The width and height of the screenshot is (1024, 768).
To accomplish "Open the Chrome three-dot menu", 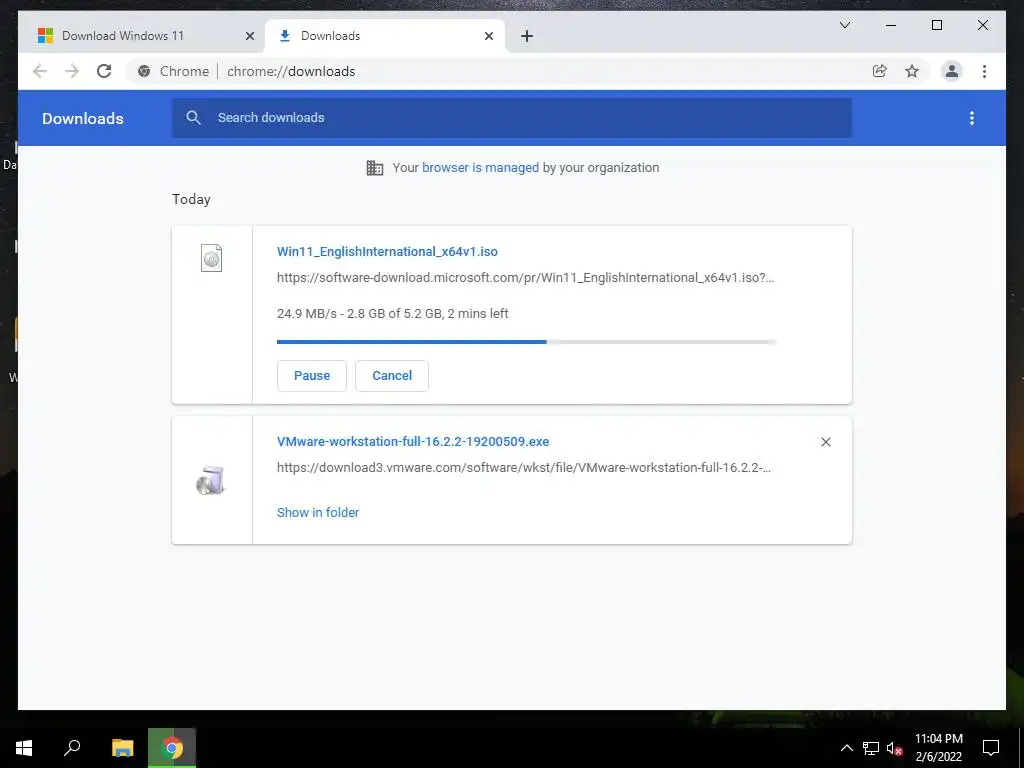I will [x=984, y=71].
